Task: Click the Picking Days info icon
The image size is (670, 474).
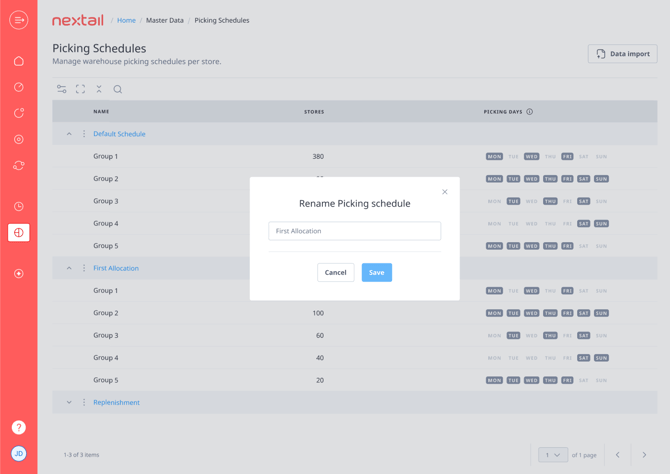Action: click(529, 112)
